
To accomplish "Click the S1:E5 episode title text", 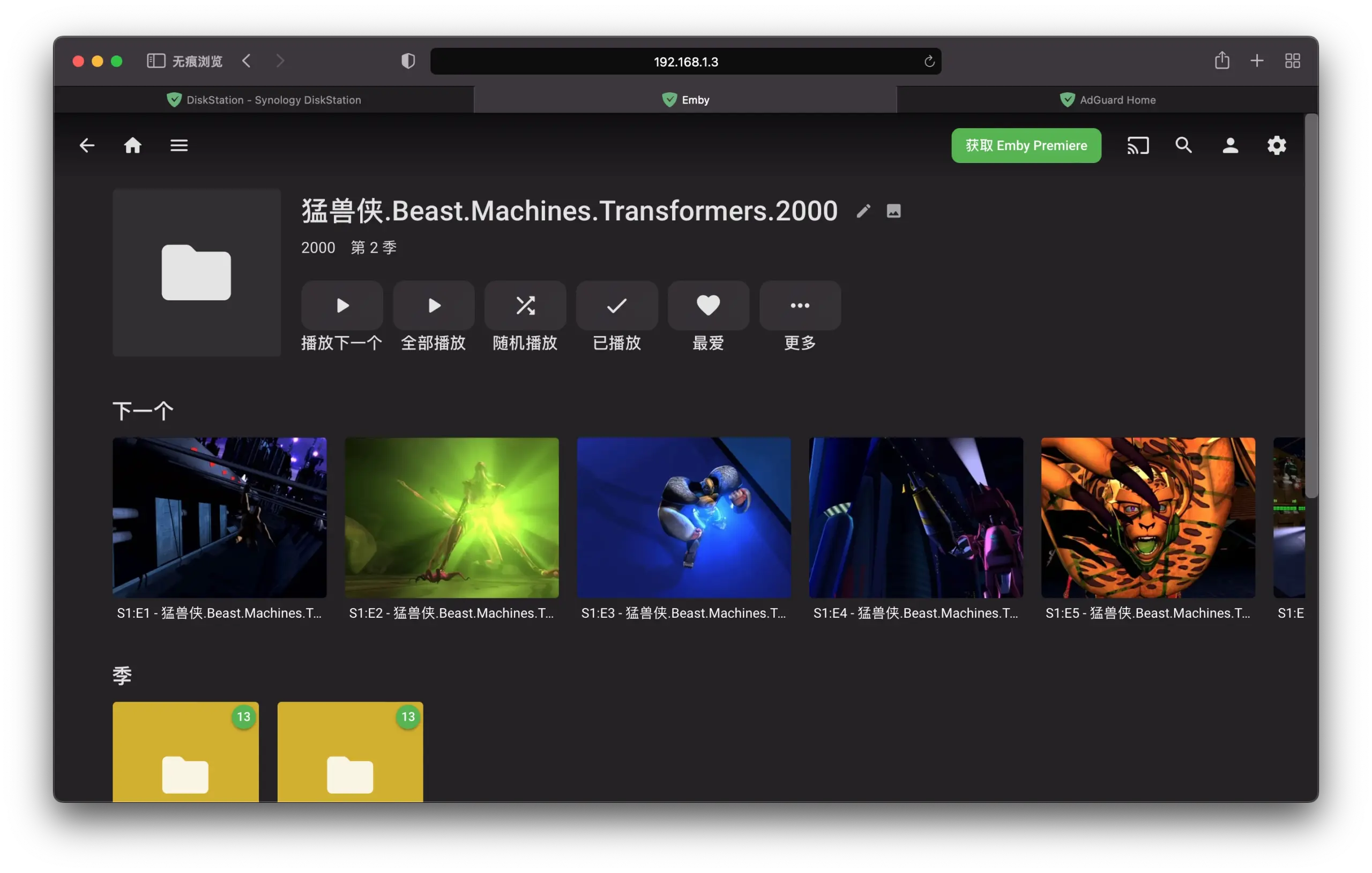I will click(x=1148, y=613).
